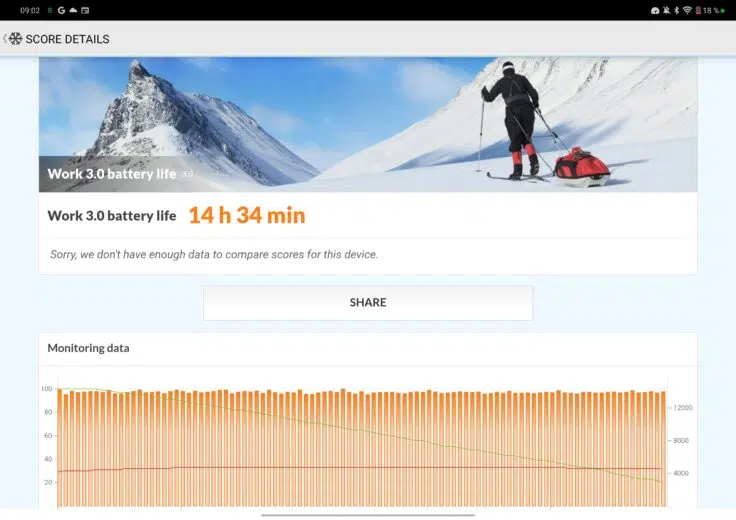Tap the Bluetooth icon in status bar
The image size is (736, 520).
click(x=676, y=10)
